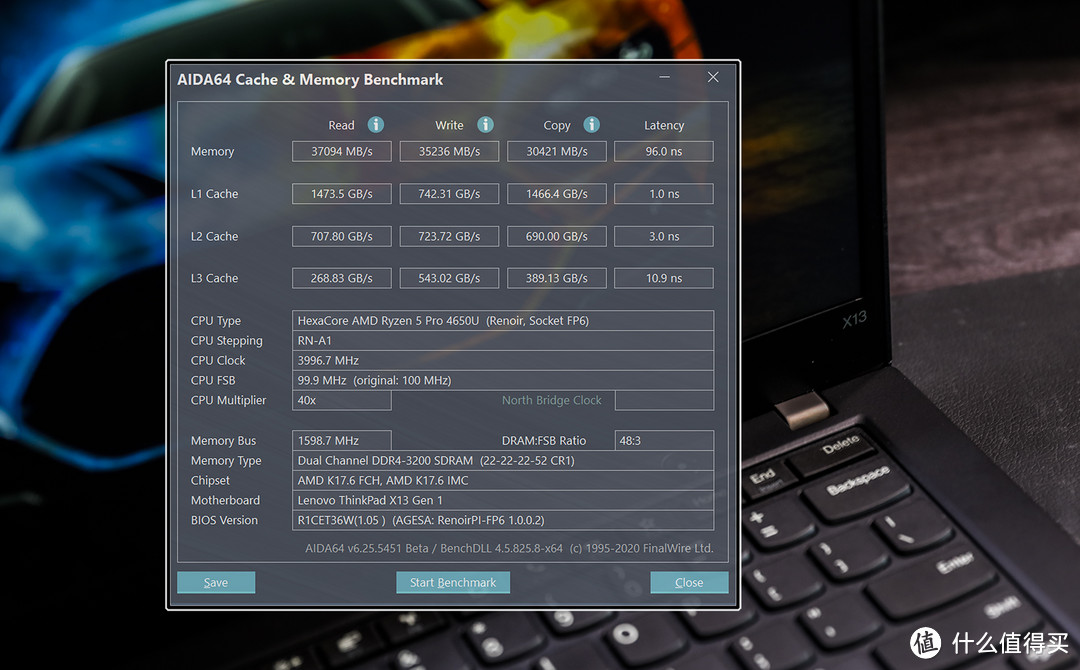Select the DRAM:FSB Ratio value 48:3
The image size is (1080, 670).
tap(663, 440)
